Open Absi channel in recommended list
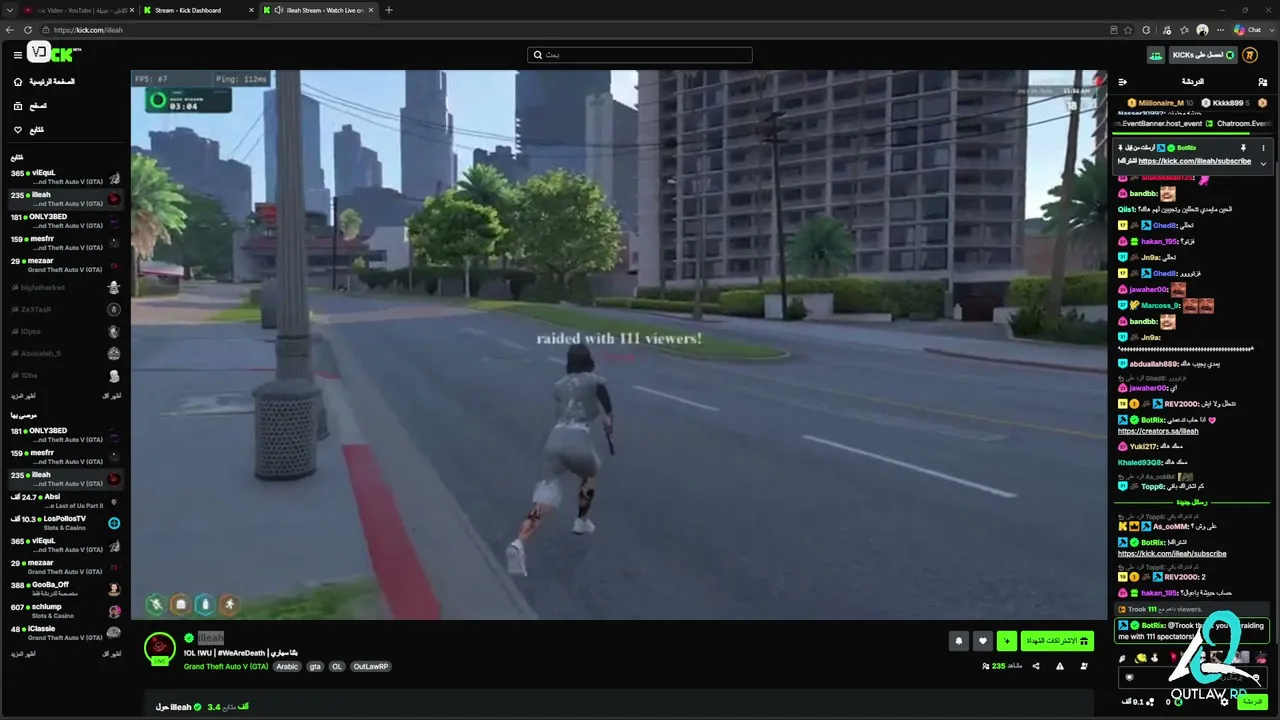This screenshot has width=1280, height=720. pos(65,501)
